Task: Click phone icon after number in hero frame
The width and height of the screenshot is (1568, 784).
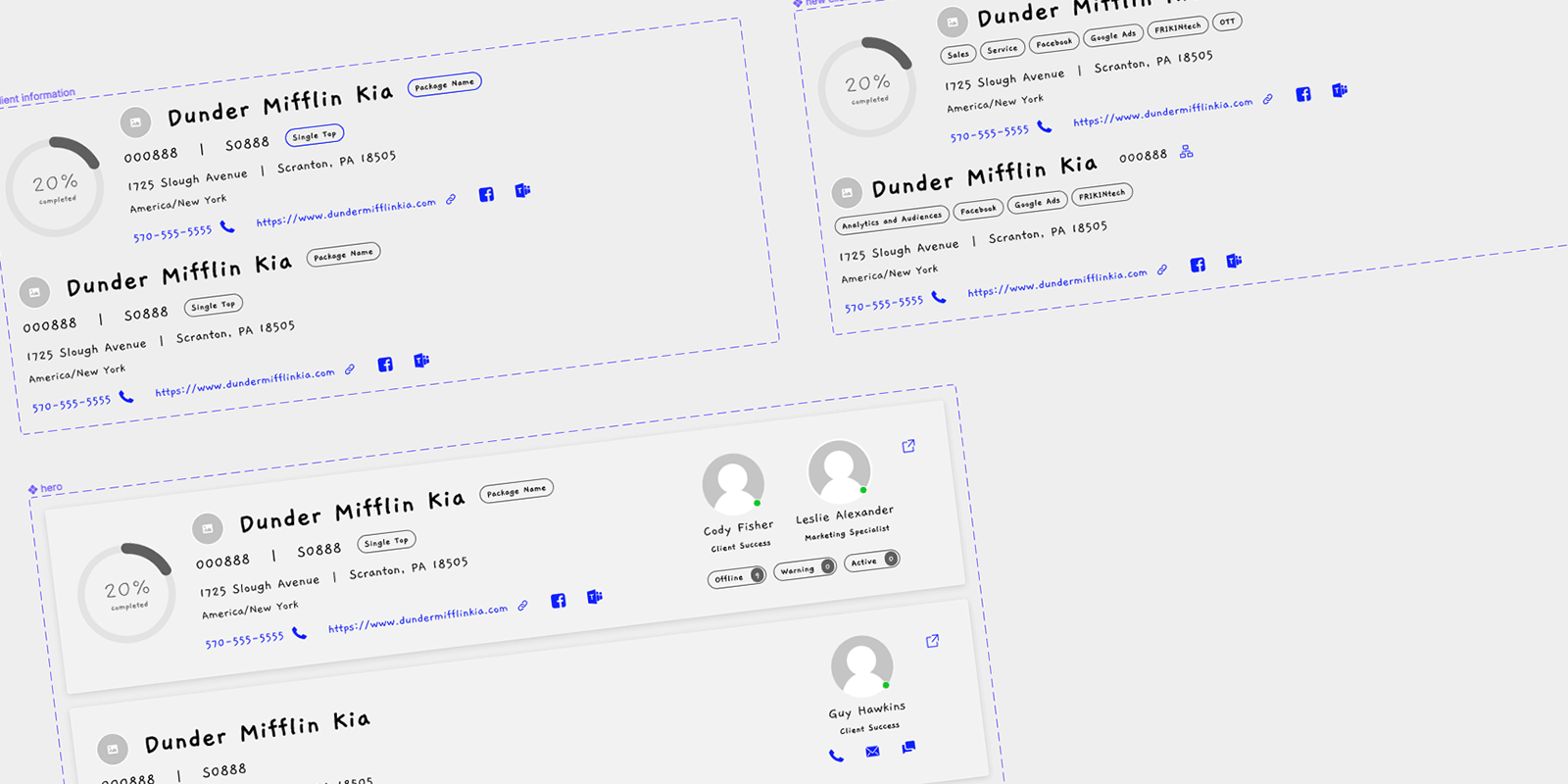Action: click(x=299, y=633)
